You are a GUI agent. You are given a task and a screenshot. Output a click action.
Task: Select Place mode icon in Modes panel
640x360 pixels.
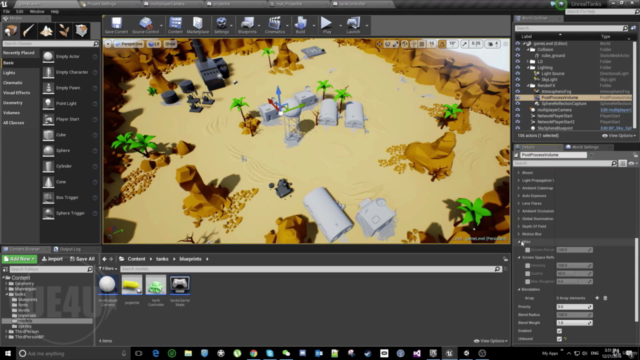tap(11, 31)
